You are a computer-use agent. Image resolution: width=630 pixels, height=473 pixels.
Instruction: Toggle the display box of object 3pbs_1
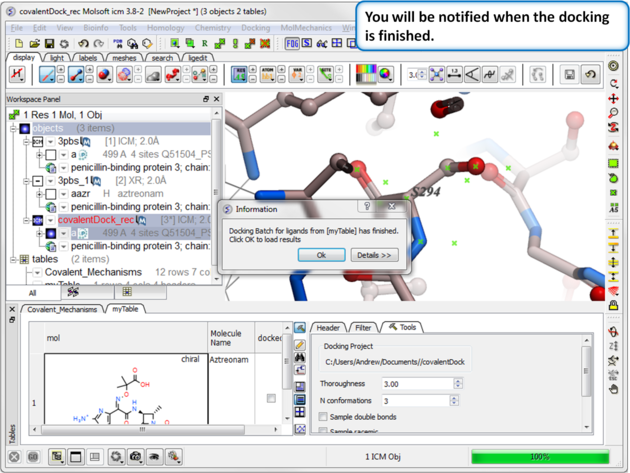tap(37, 181)
